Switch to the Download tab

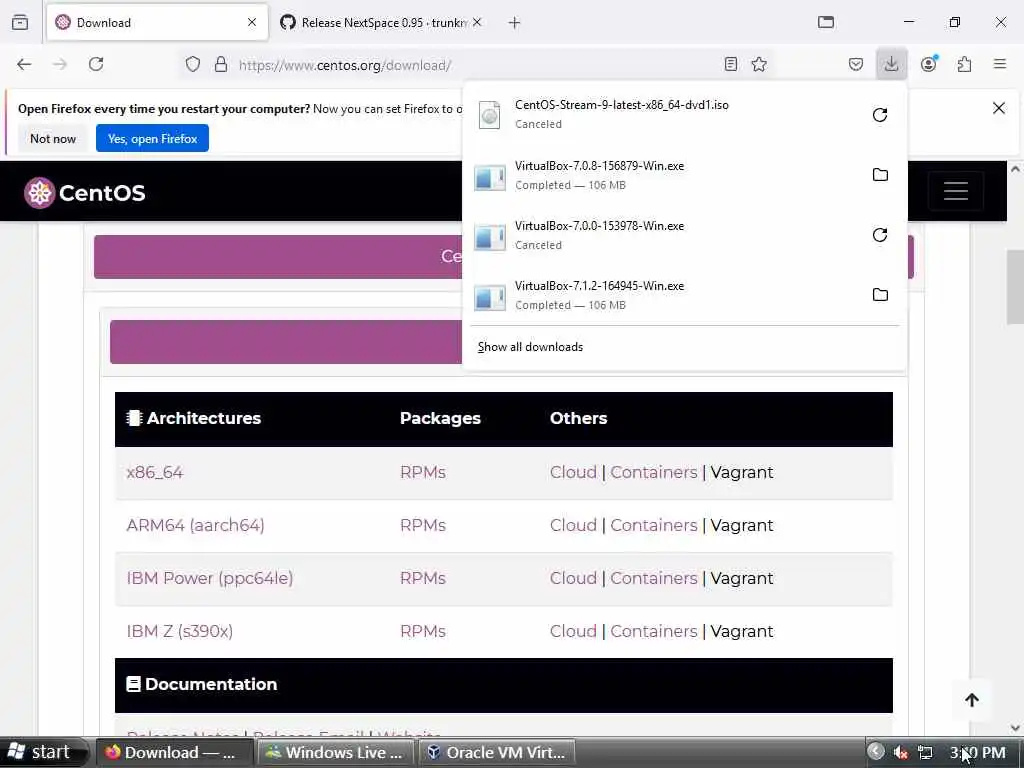[x=157, y=23]
